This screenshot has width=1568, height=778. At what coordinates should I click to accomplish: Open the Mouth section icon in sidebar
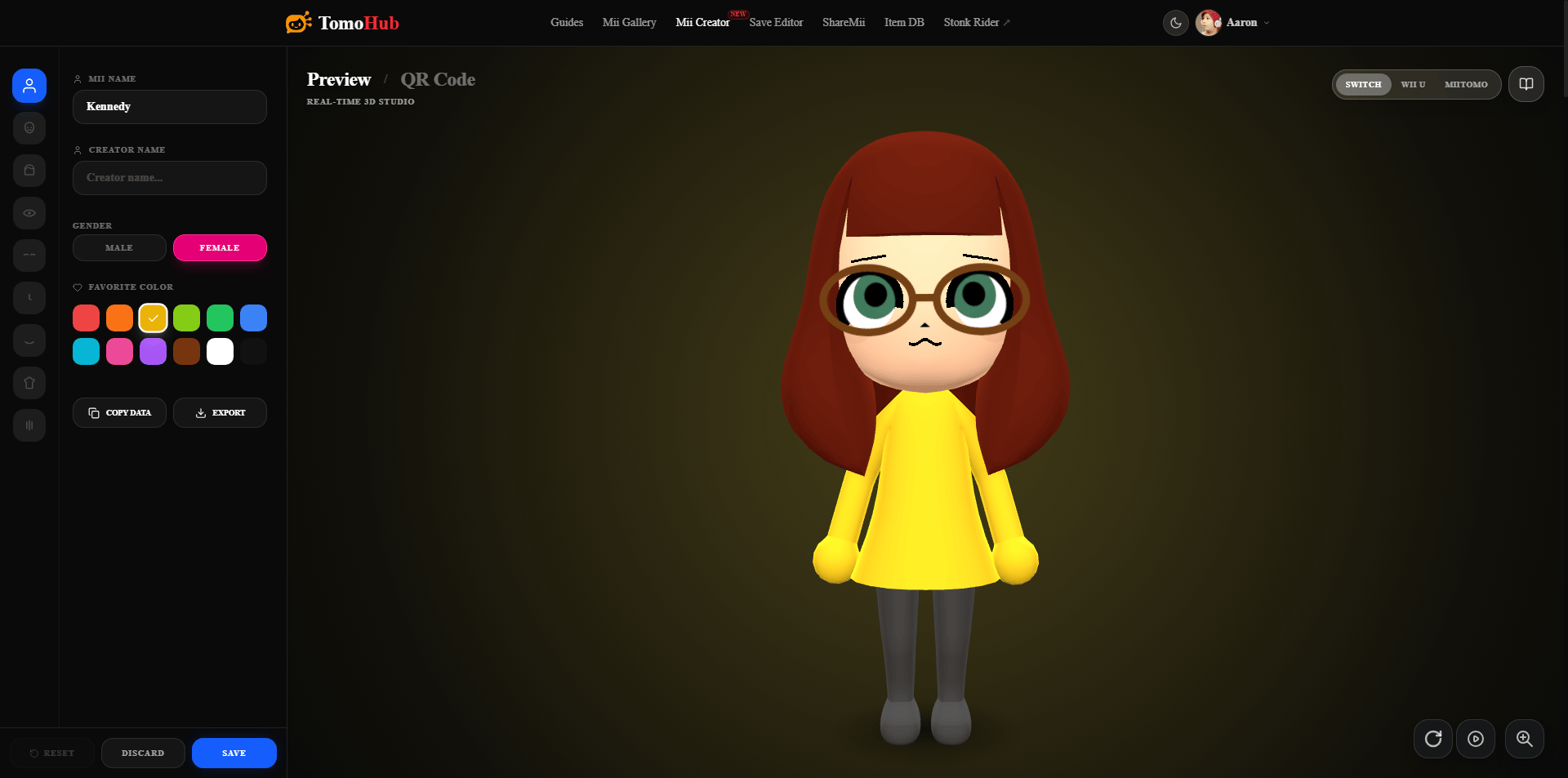coord(29,340)
